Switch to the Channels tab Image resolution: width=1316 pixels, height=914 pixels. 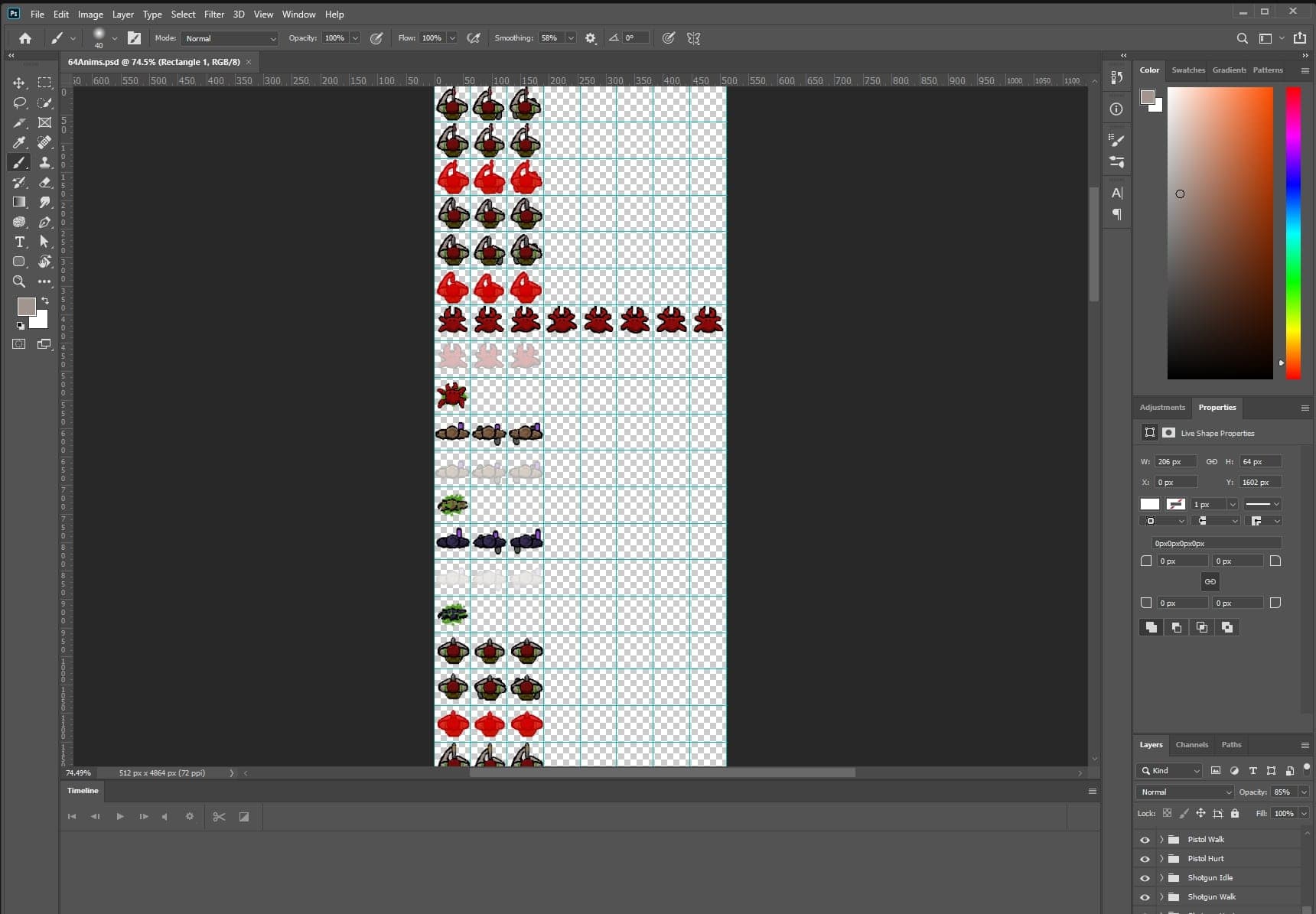coord(1191,745)
